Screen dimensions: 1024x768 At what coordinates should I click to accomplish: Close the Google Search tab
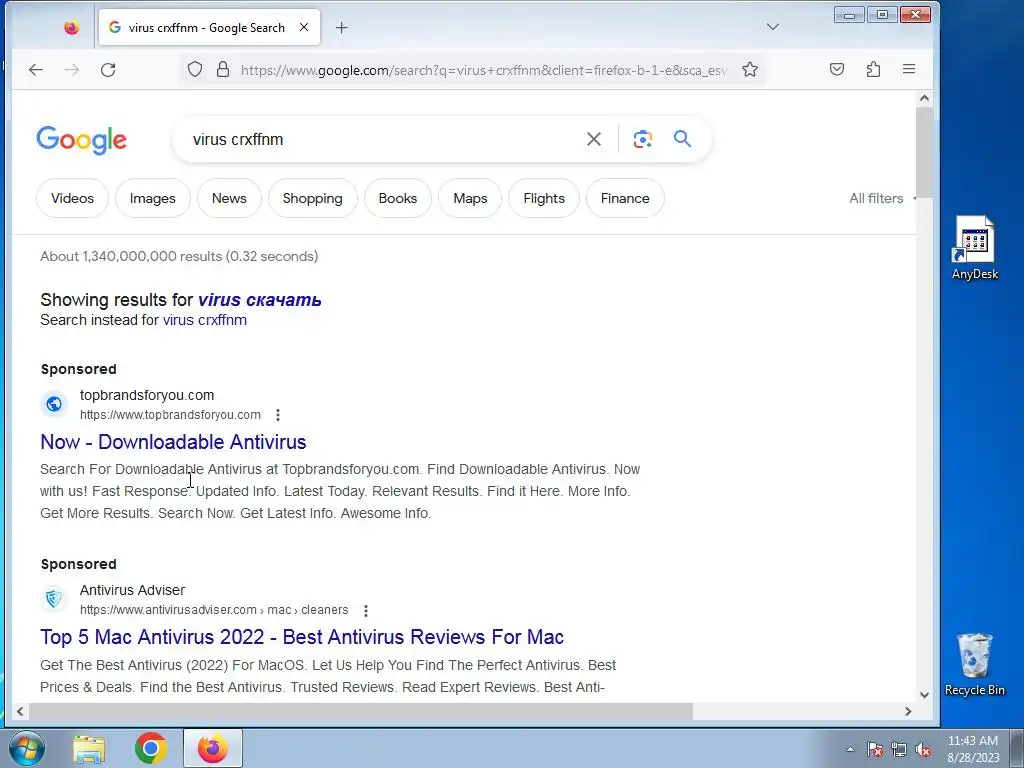[x=304, y=27]
